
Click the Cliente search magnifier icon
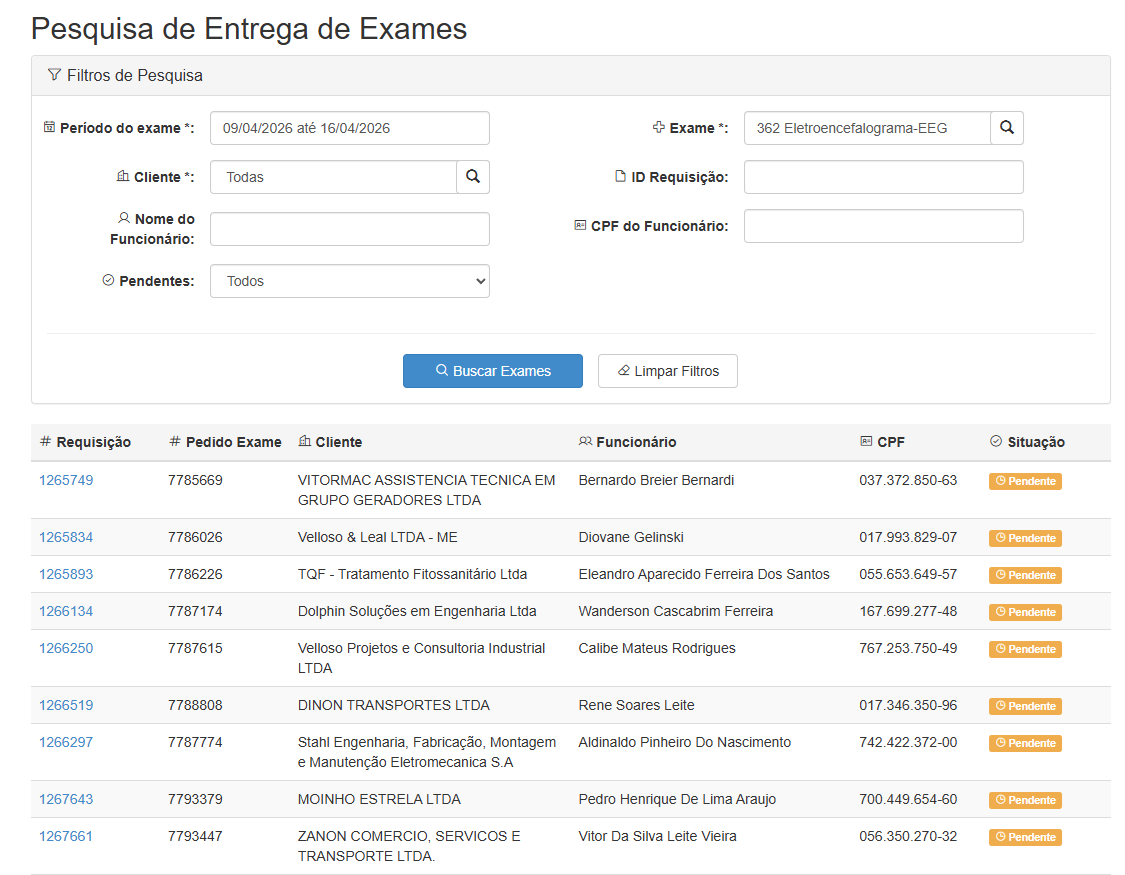point(473,176)
